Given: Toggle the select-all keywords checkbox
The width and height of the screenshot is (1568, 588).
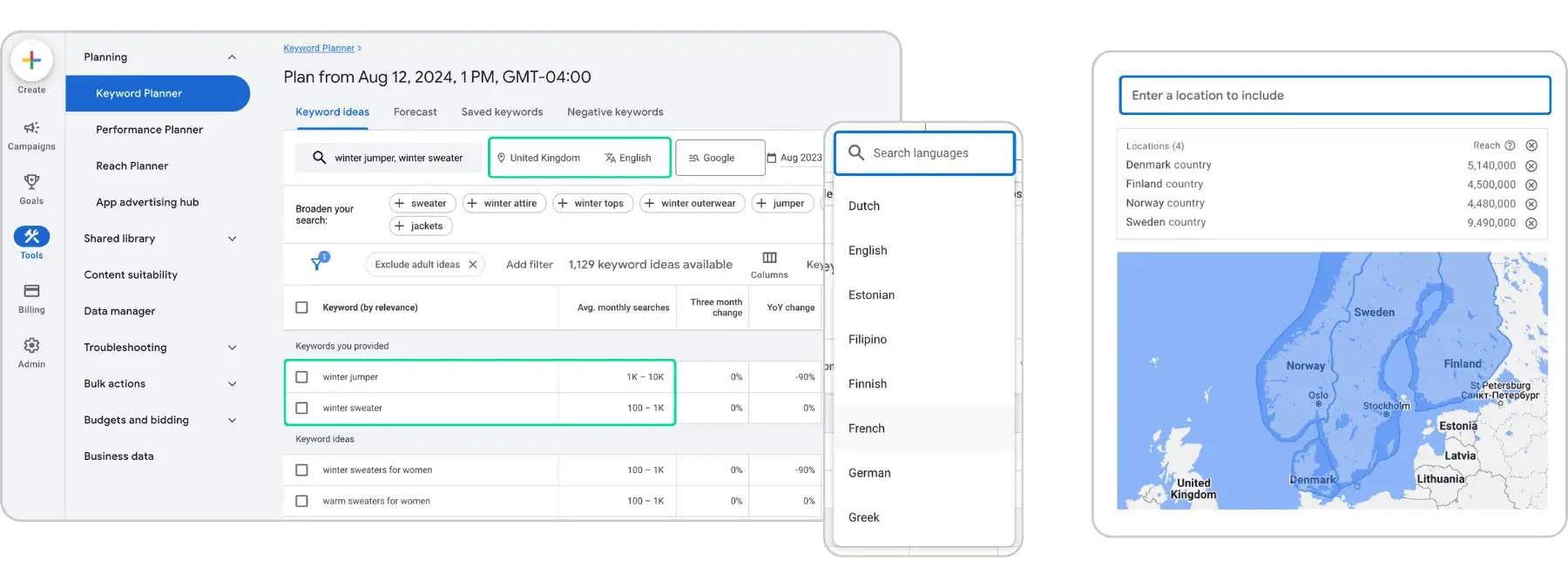Looking at the screenshot, I should (301, 308).
